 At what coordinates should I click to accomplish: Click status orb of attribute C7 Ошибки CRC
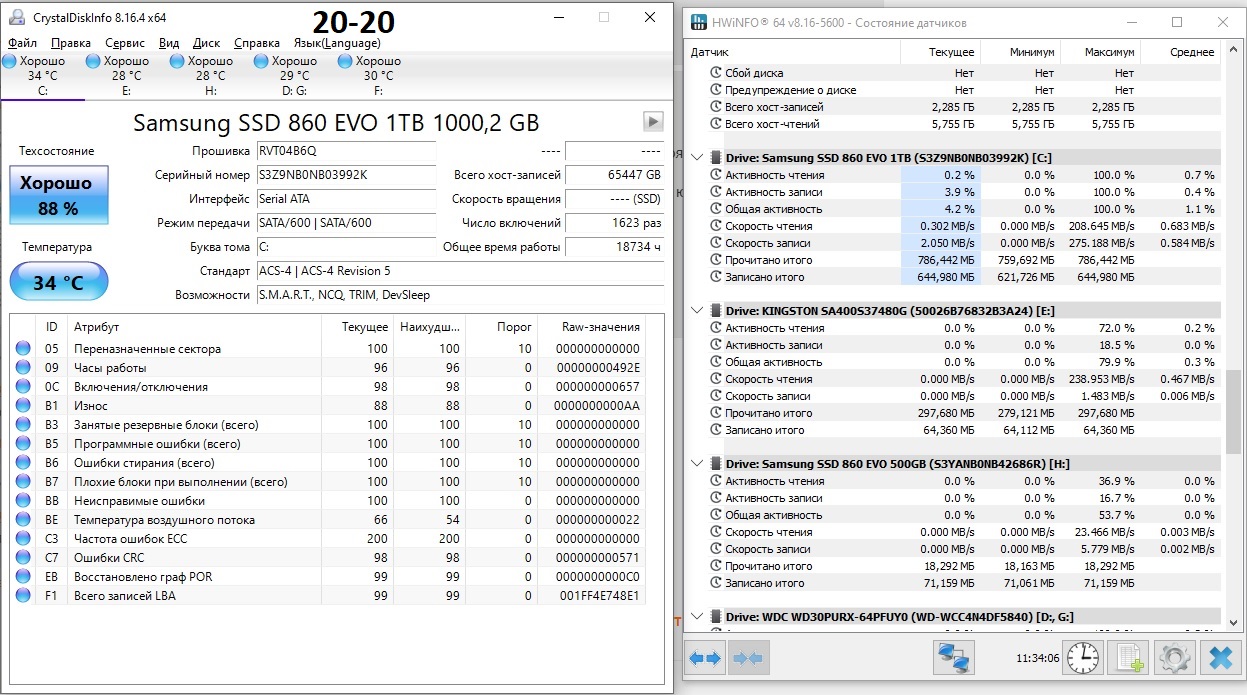[23, 557]
